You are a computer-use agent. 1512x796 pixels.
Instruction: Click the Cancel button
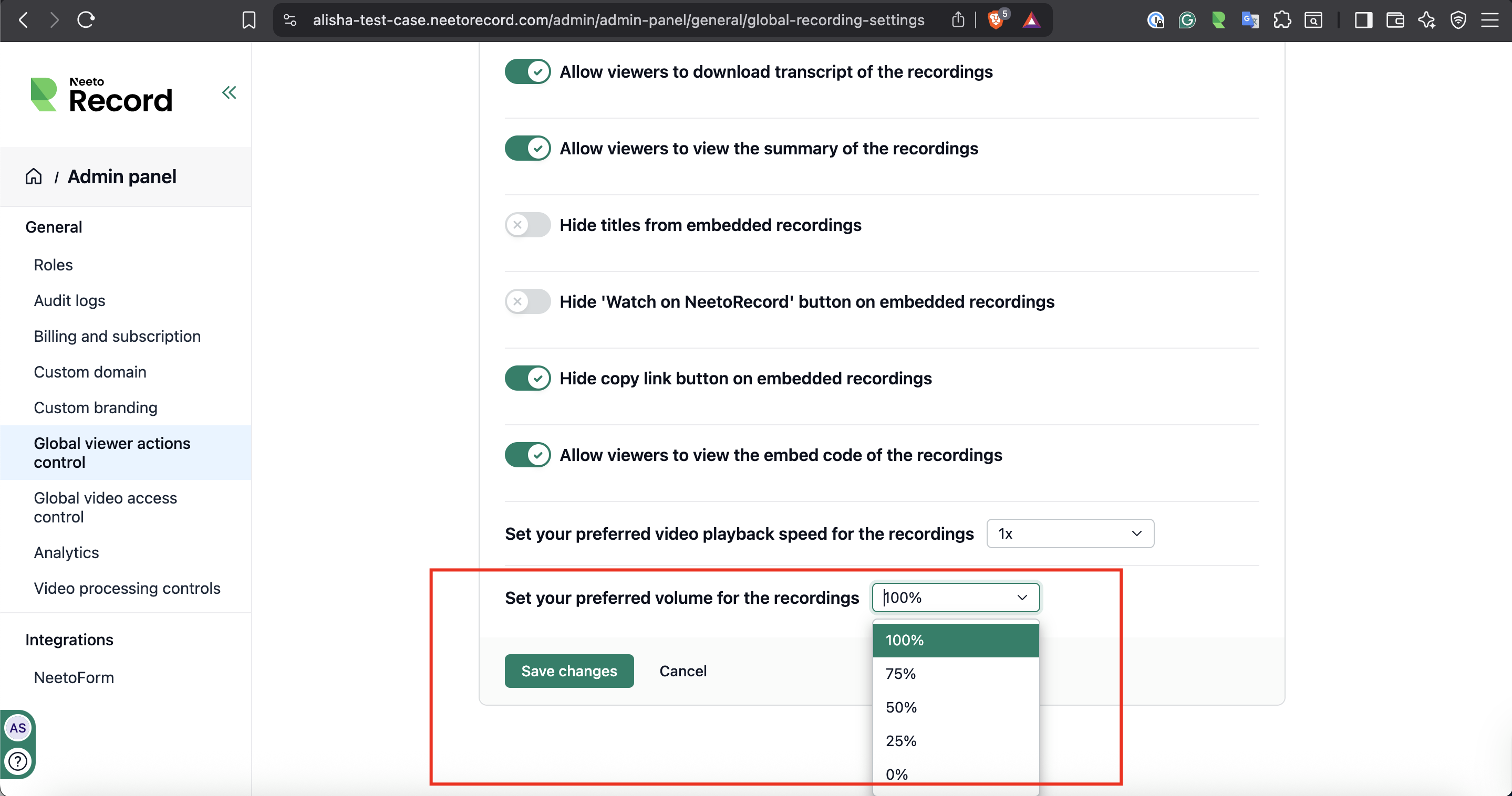(x=682, y=671)
